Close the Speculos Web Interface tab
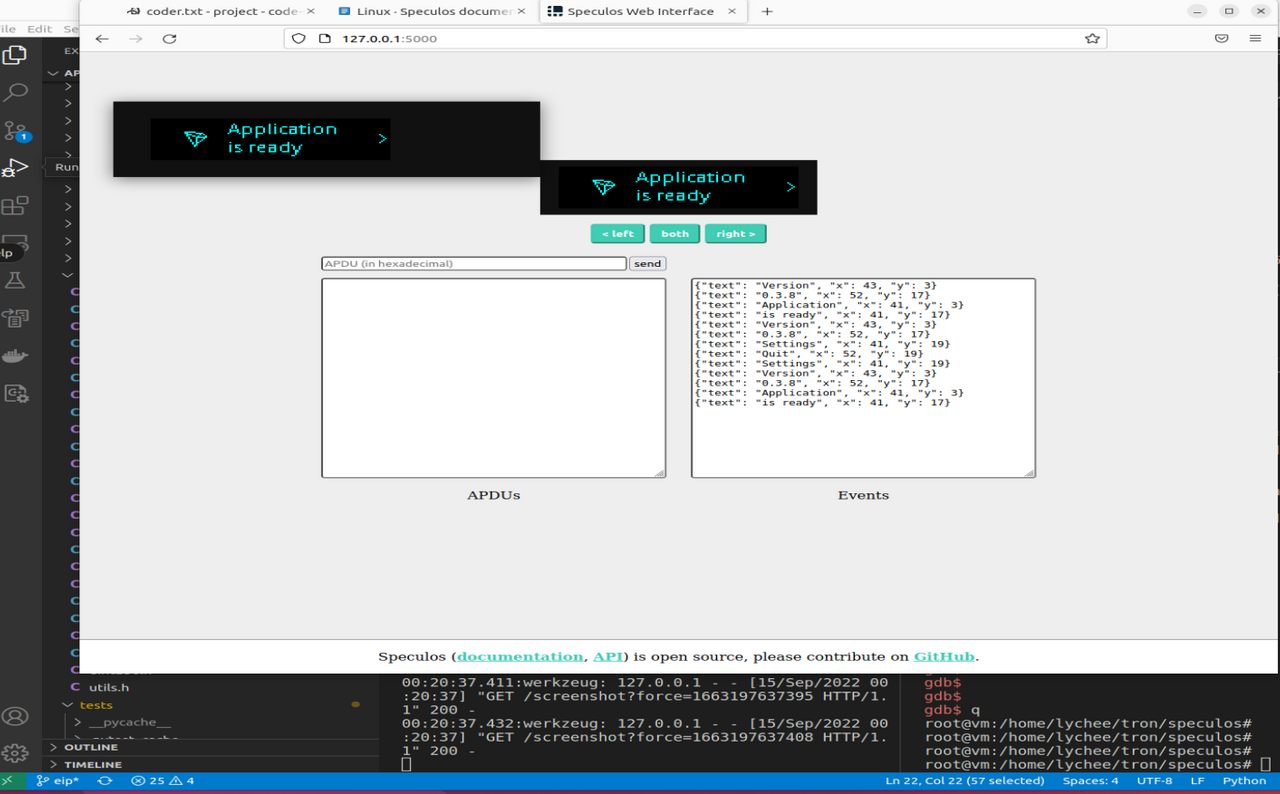Image resolution: width=1280 pixels, height=794 pixels. (732, 12)
